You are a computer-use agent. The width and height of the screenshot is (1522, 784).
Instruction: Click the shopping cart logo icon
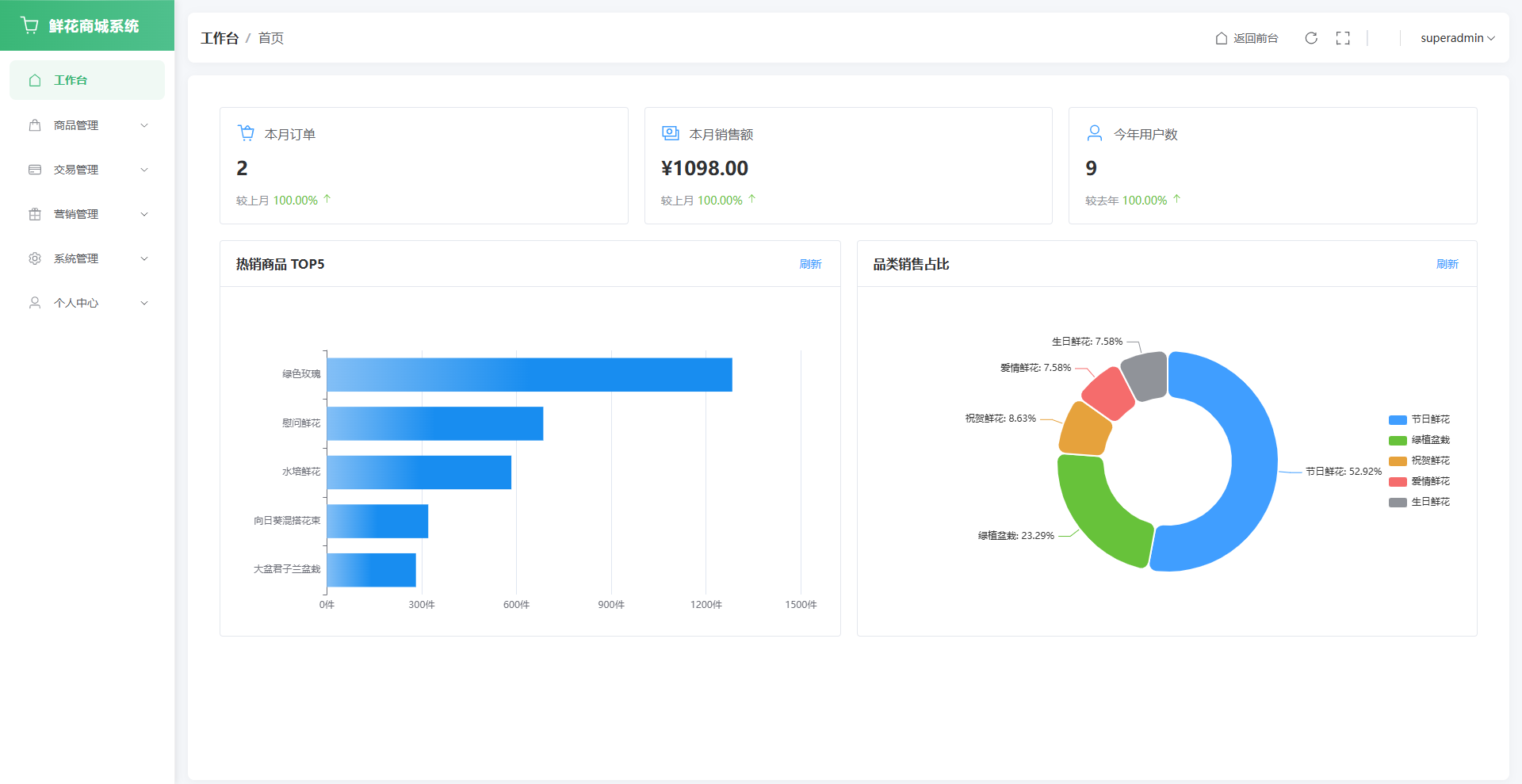pos(30,25)
